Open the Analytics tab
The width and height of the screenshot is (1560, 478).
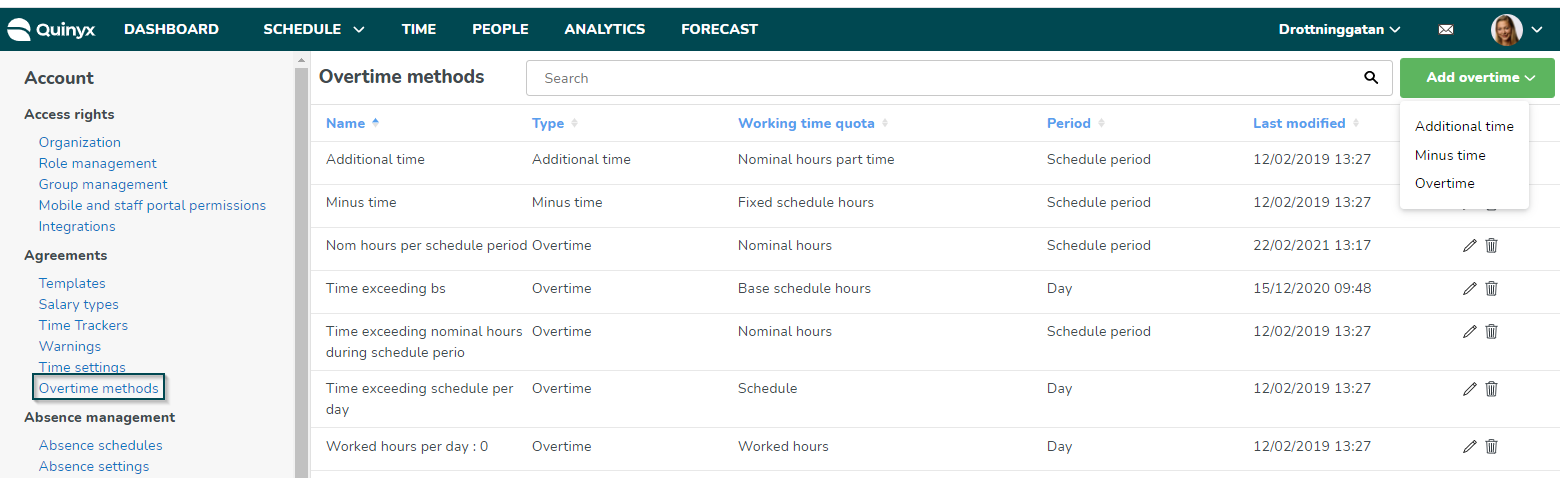click(x=605, y=29)
